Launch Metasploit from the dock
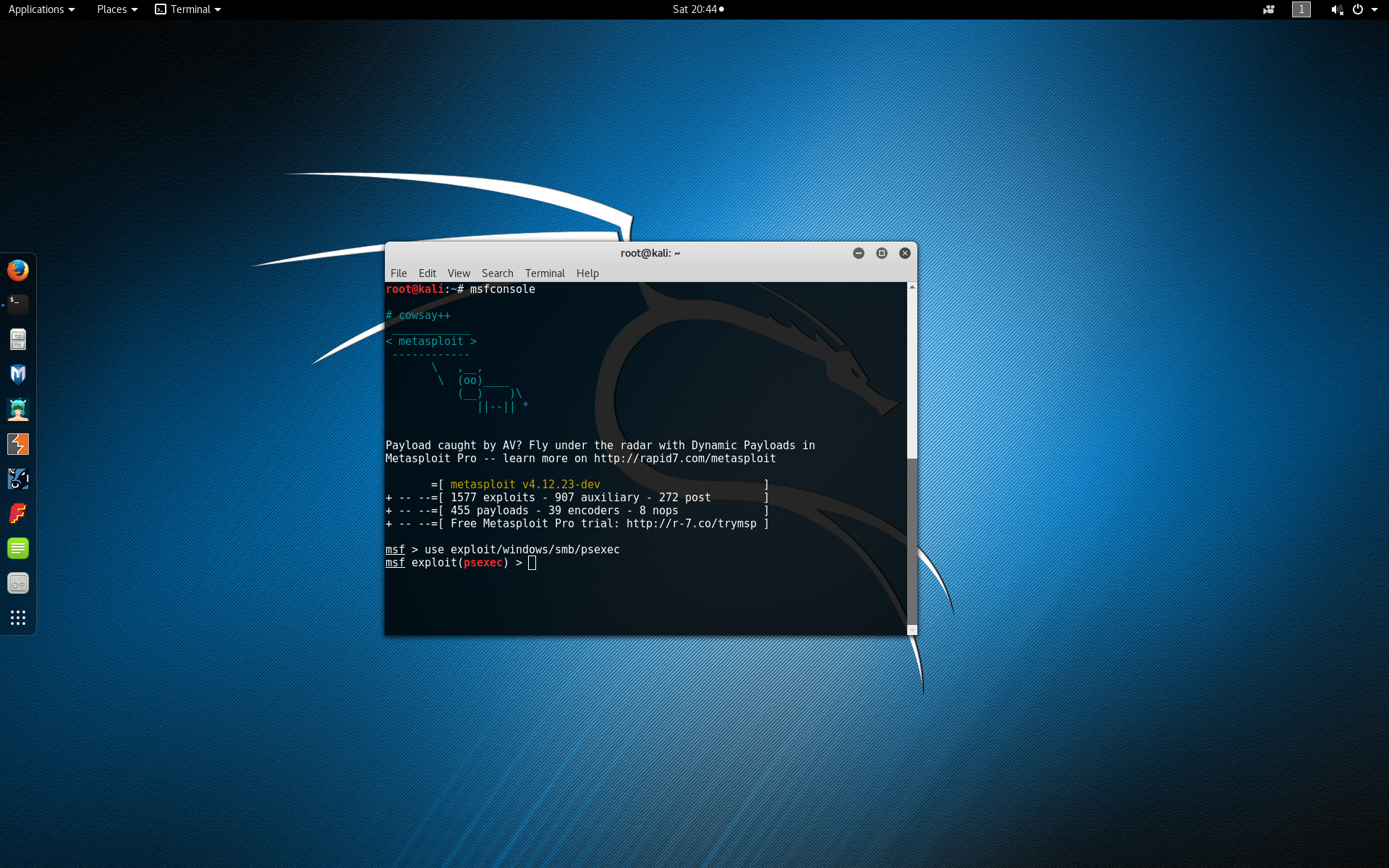The width and height of the screenshot is (1389, 868). 18,374
